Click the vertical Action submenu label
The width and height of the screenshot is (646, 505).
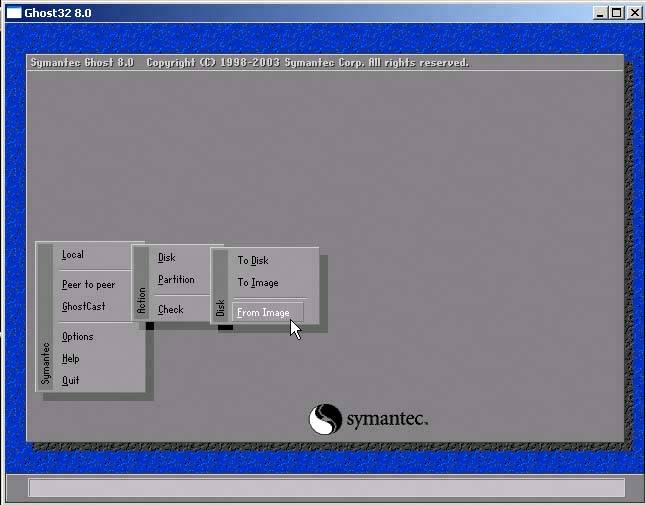tap(141, 299)
